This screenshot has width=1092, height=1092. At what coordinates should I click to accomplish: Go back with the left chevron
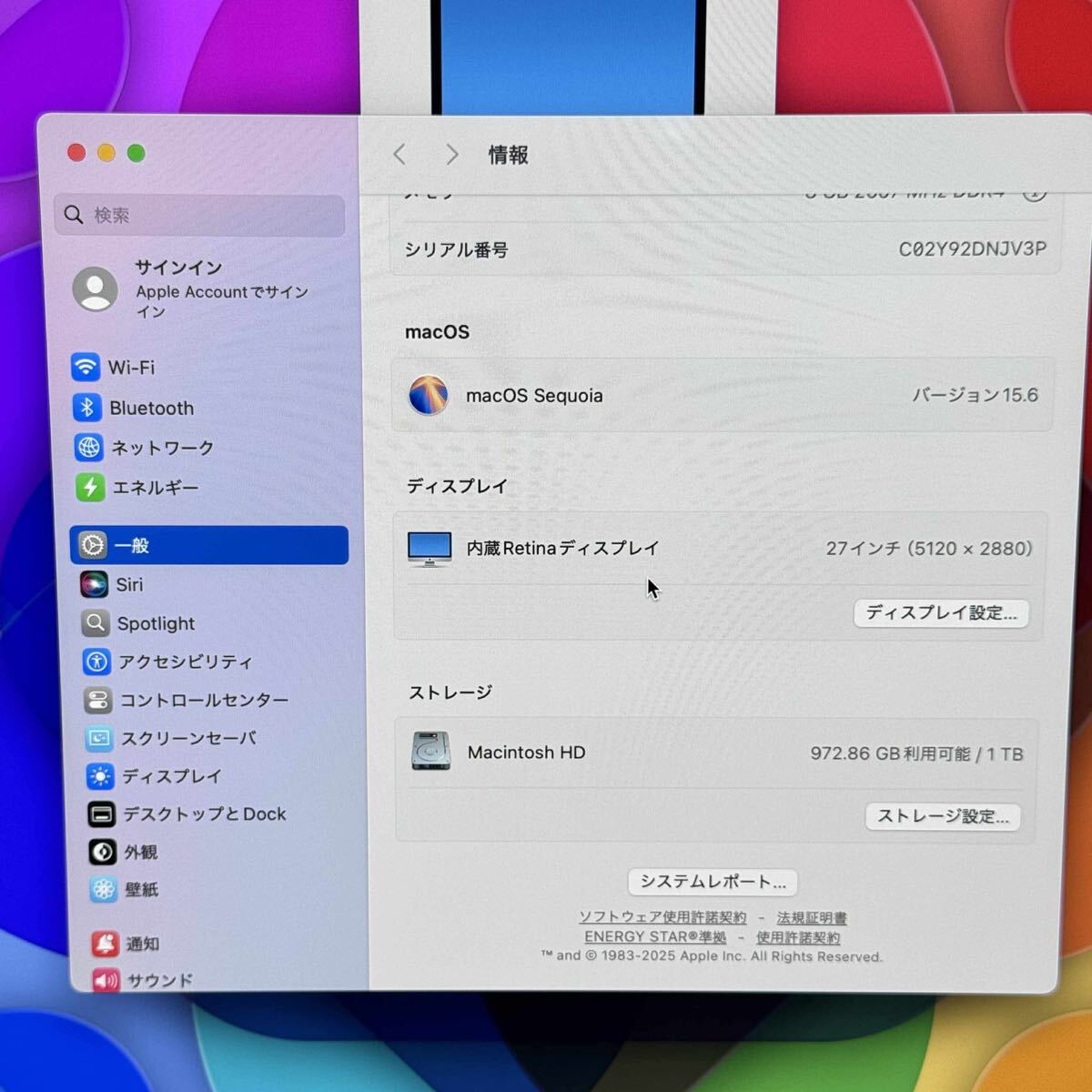(399, 155)
